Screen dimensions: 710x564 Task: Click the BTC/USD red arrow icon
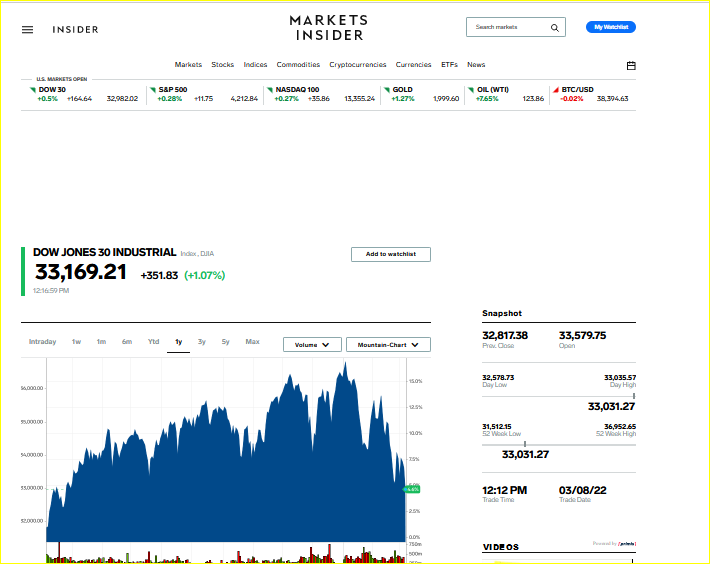pos(556,90)
